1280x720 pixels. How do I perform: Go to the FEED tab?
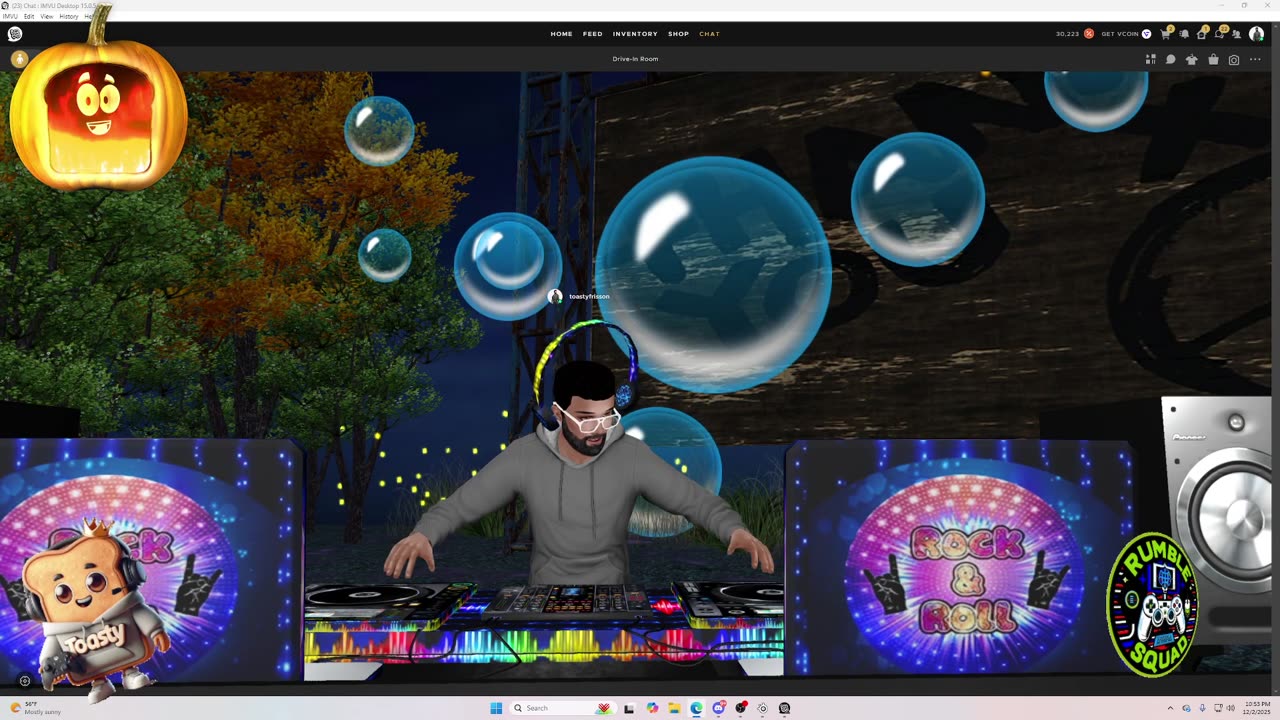click(x=593, y=34)
